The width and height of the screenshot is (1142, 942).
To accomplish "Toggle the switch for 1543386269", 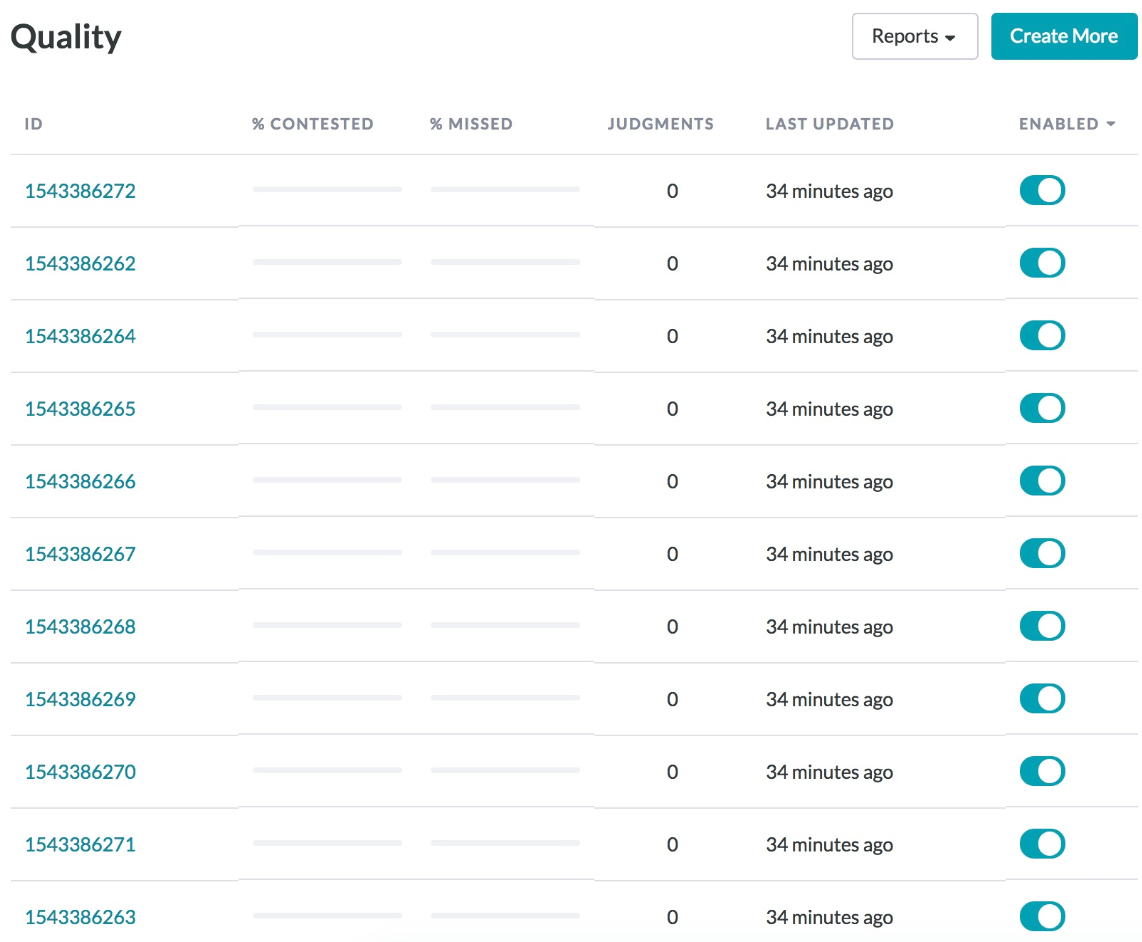I will click(1042, 698).
